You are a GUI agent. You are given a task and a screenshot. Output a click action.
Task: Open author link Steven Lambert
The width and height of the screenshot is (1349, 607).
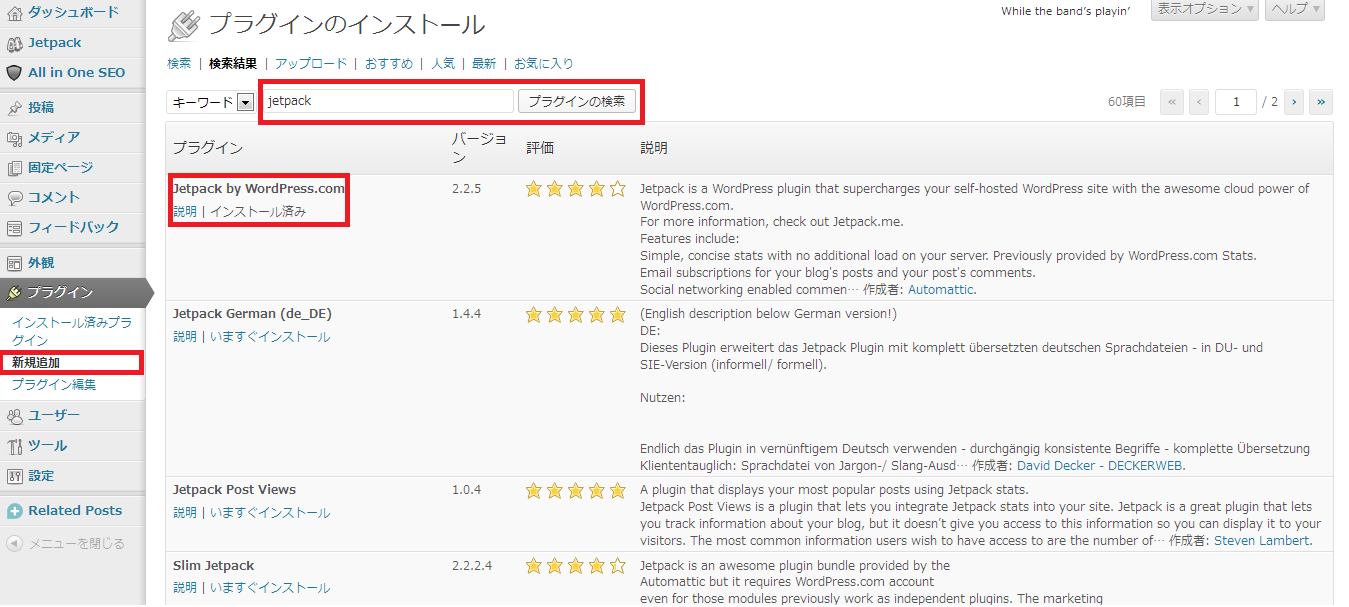point(1261,541)
